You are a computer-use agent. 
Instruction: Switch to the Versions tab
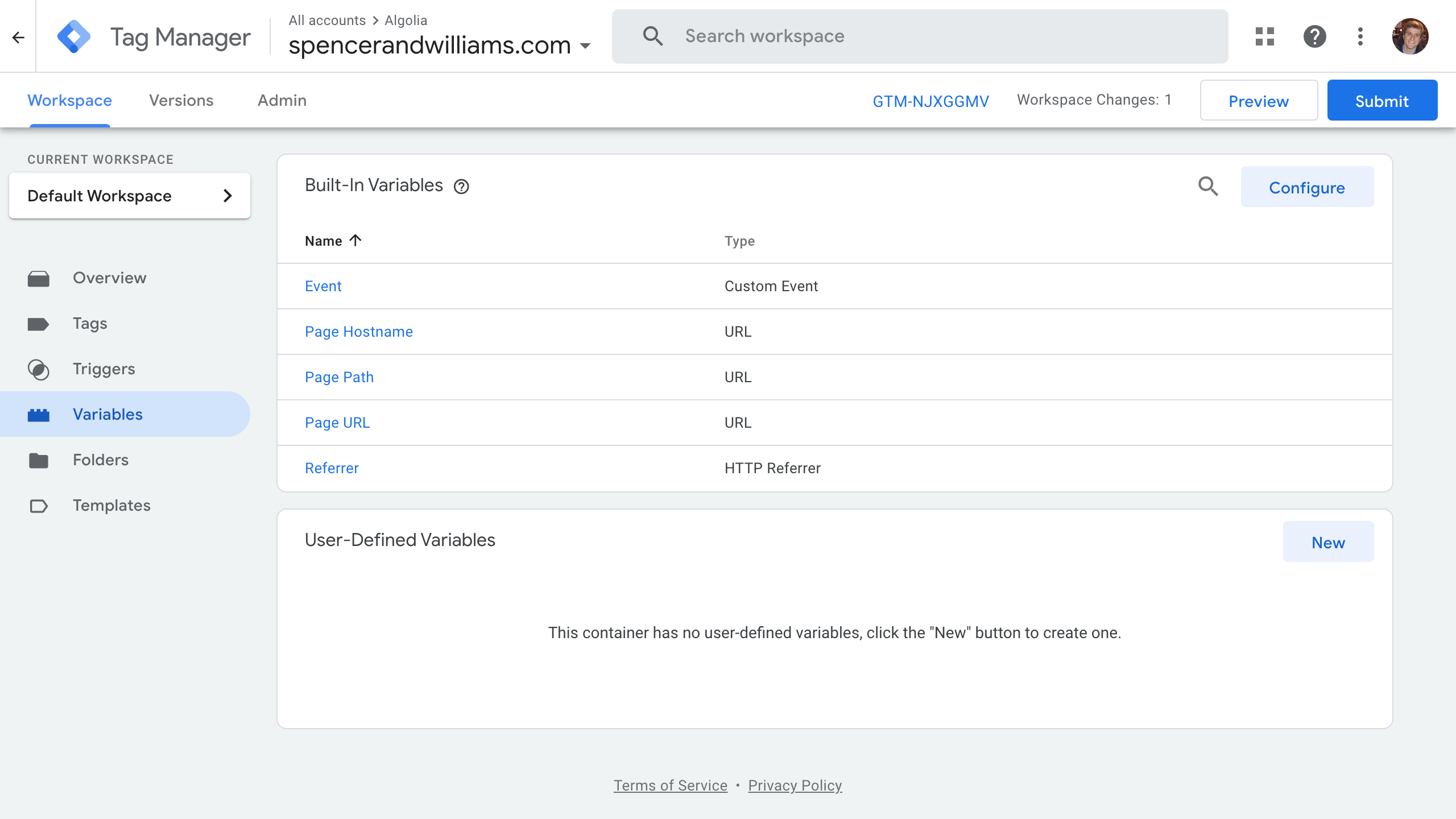tap(181, 100)
